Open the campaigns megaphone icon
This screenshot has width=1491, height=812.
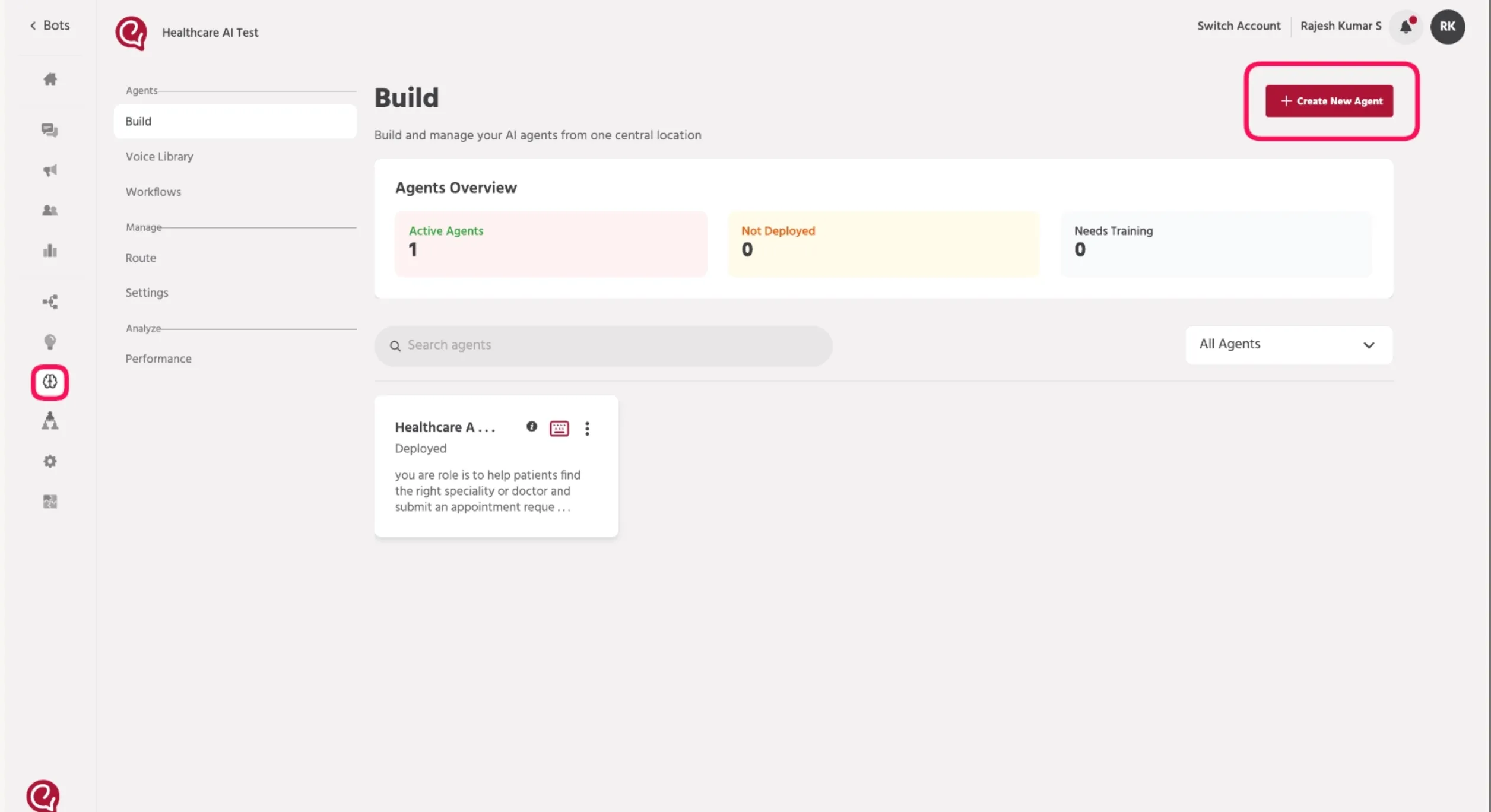(50, 170)
